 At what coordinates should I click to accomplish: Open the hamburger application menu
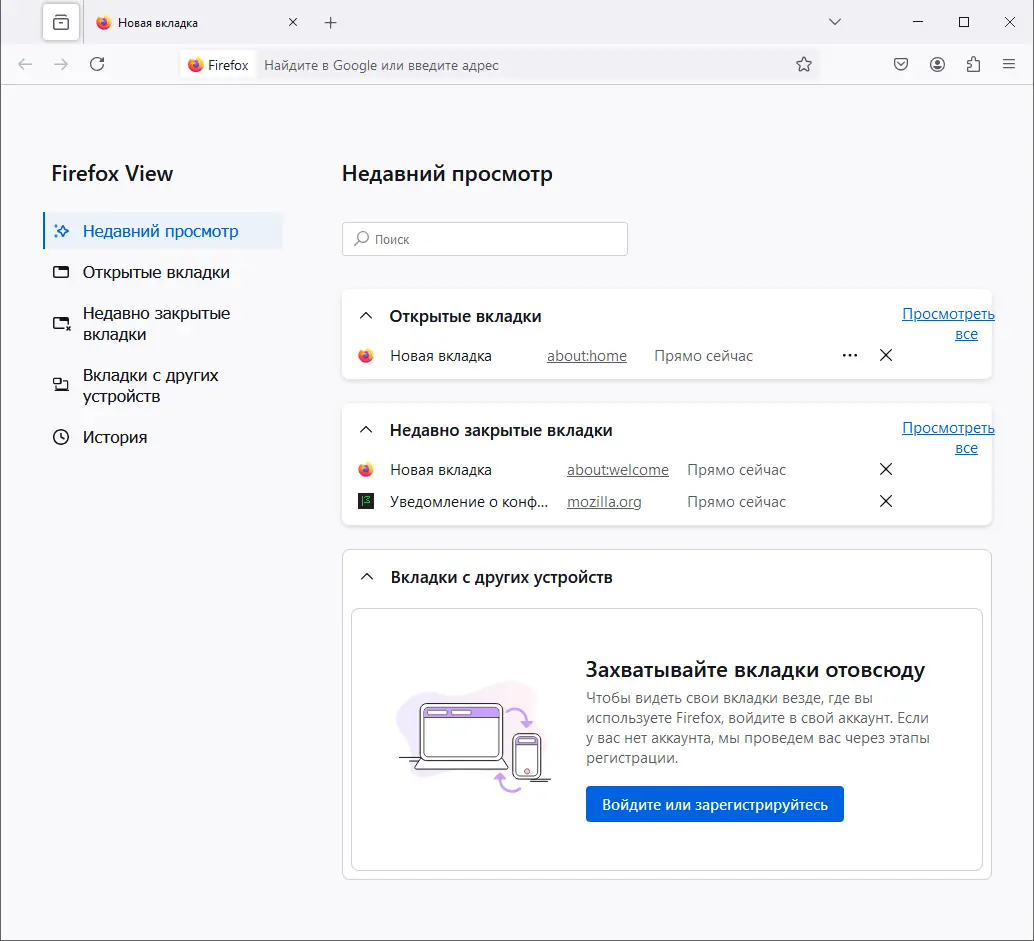tap(1009, 65)
